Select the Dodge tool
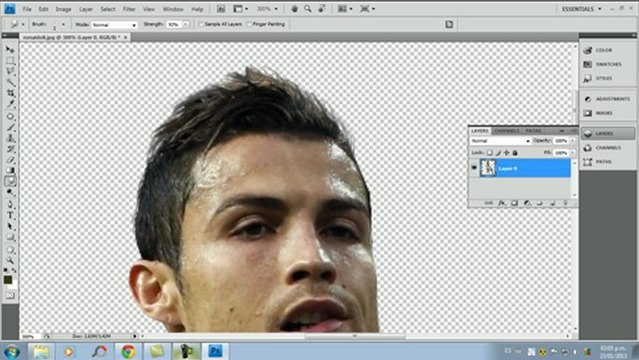Image resolution: width=639 pixels, height=360 pixels. click(10, 192)
